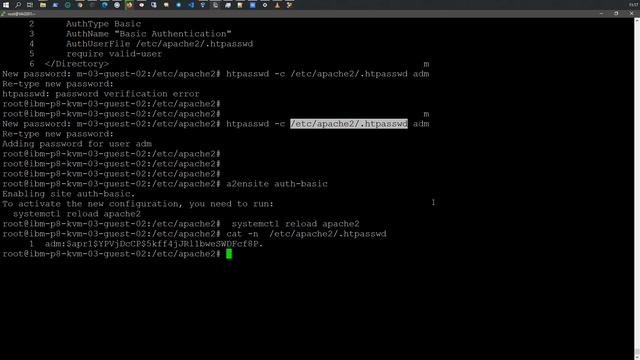Click the terminal vertical scrollbar
This screenshot has width=640, height=360.
637,189
